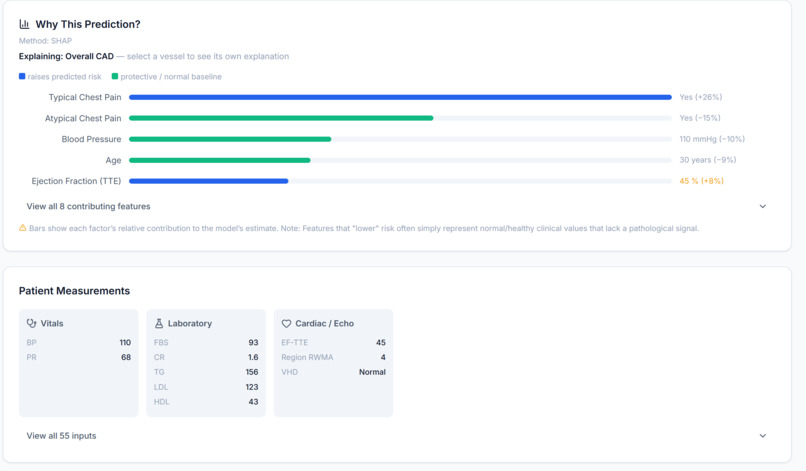This screenshot has width=806, height=471.
Task: Click the 'Why This Prediction?' heading
Action: [x=88, y=24]
